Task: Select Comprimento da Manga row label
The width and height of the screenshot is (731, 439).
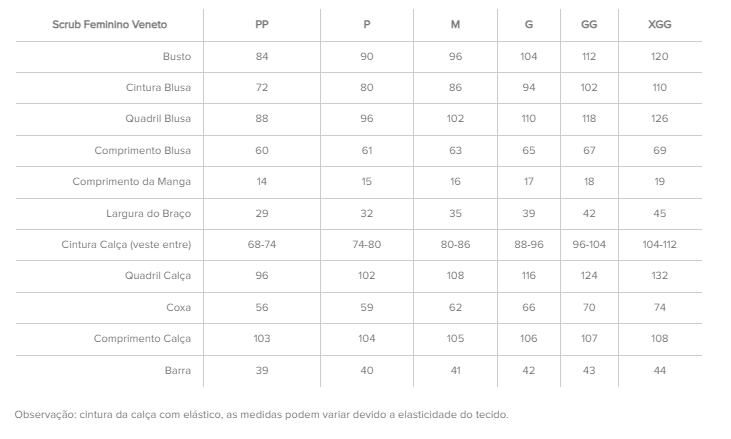Action: coord(131,182)
